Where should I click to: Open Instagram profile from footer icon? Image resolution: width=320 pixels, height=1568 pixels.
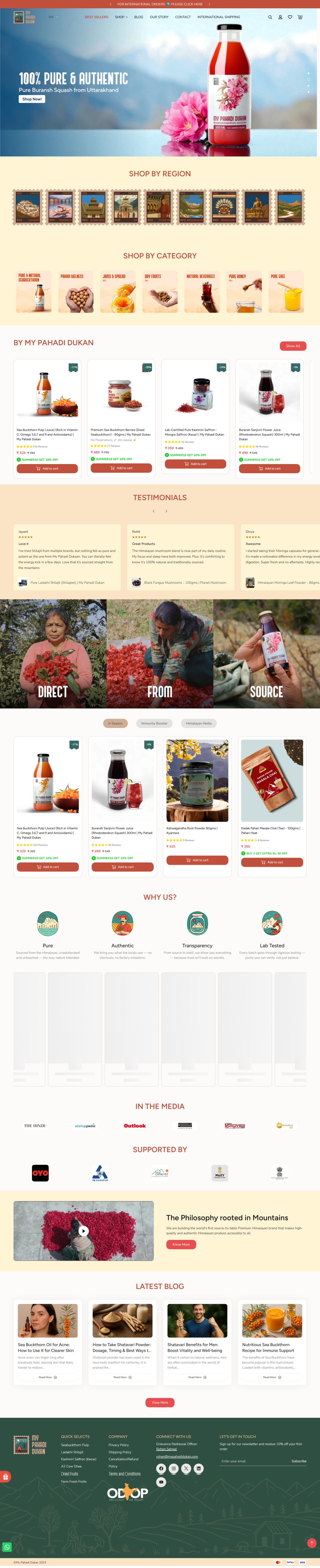(x=174, y=1468)
